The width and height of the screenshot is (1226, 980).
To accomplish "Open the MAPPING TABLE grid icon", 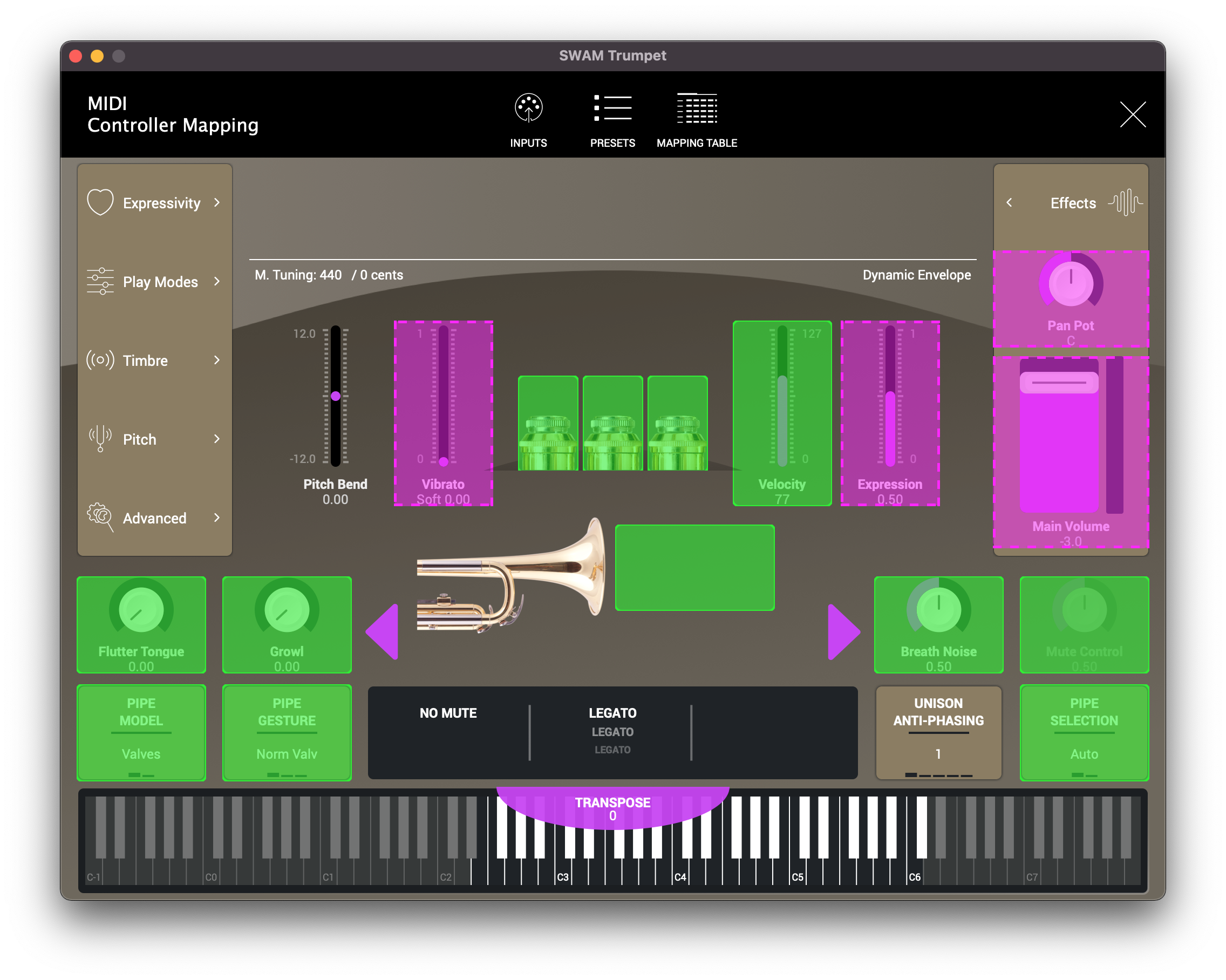I will point(697,107).
